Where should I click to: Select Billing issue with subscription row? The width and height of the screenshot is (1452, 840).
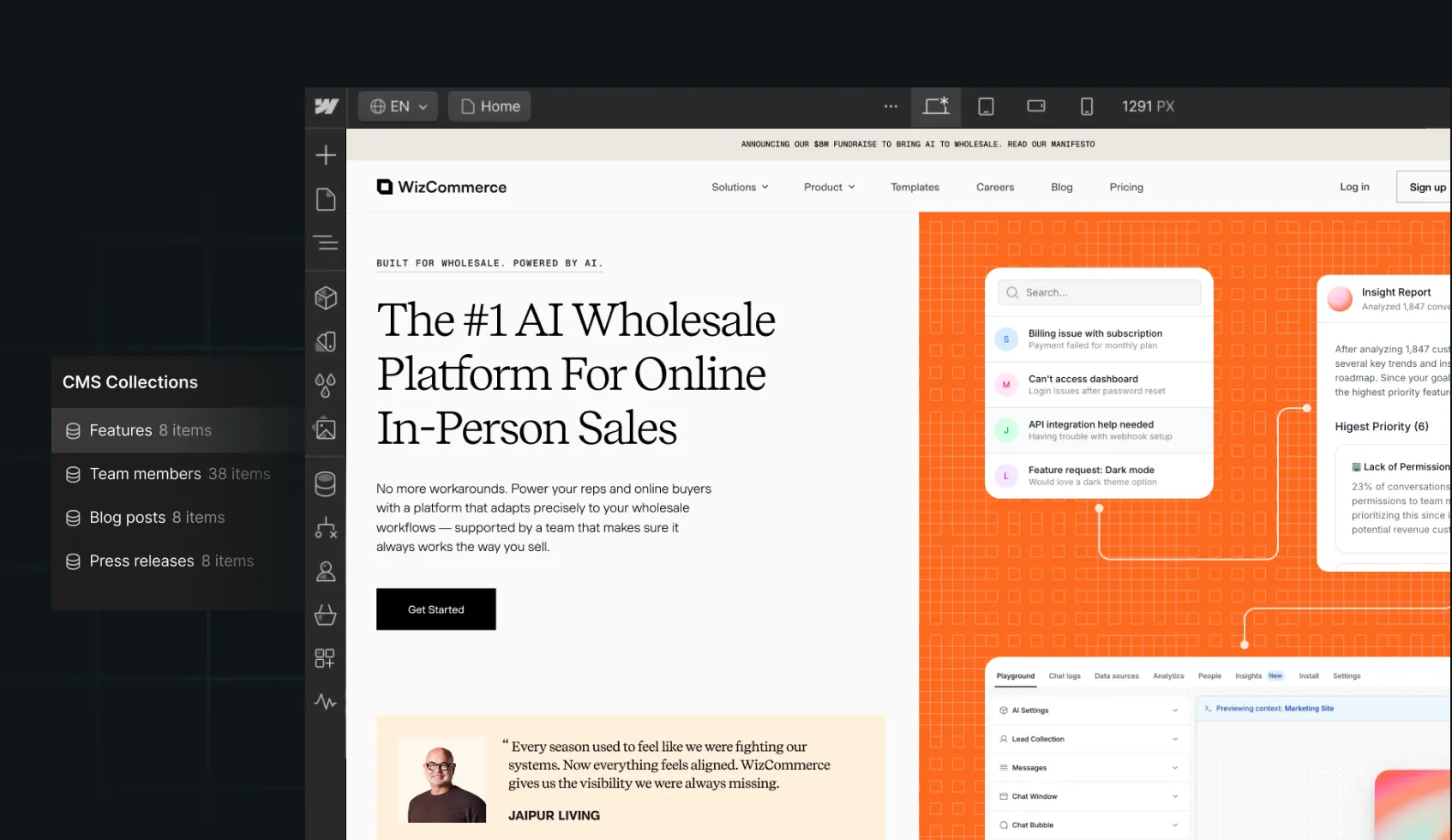1099,339
